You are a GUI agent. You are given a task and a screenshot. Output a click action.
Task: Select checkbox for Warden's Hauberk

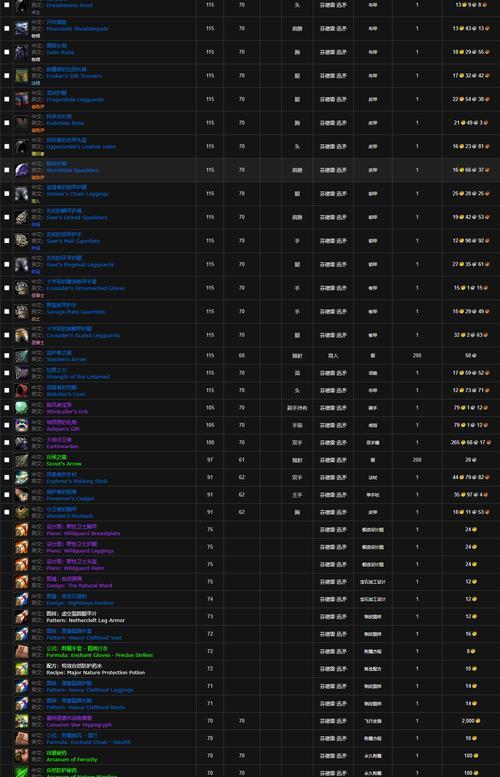[6, 512]
